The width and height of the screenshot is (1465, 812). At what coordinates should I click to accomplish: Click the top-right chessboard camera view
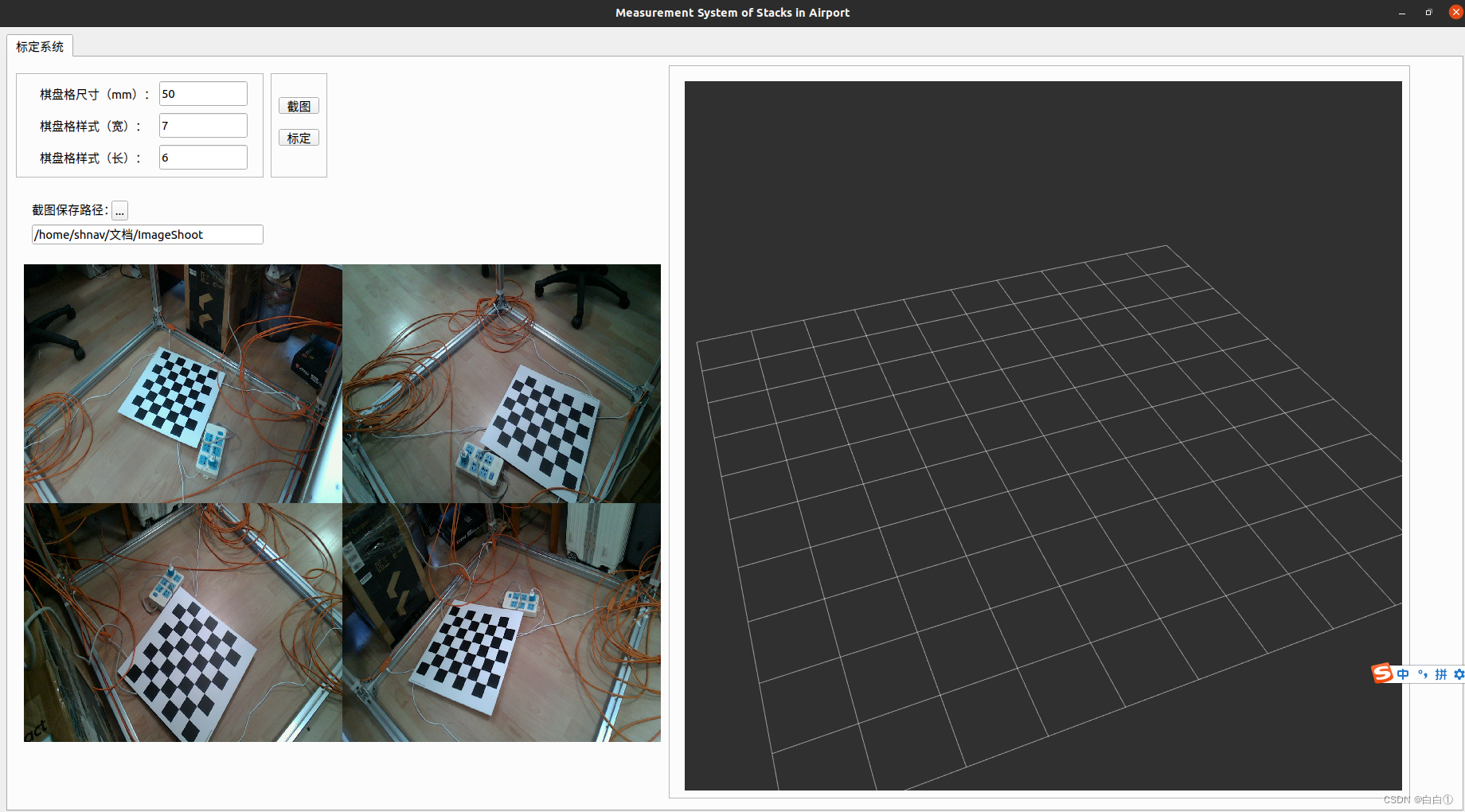tap(502, 383)
